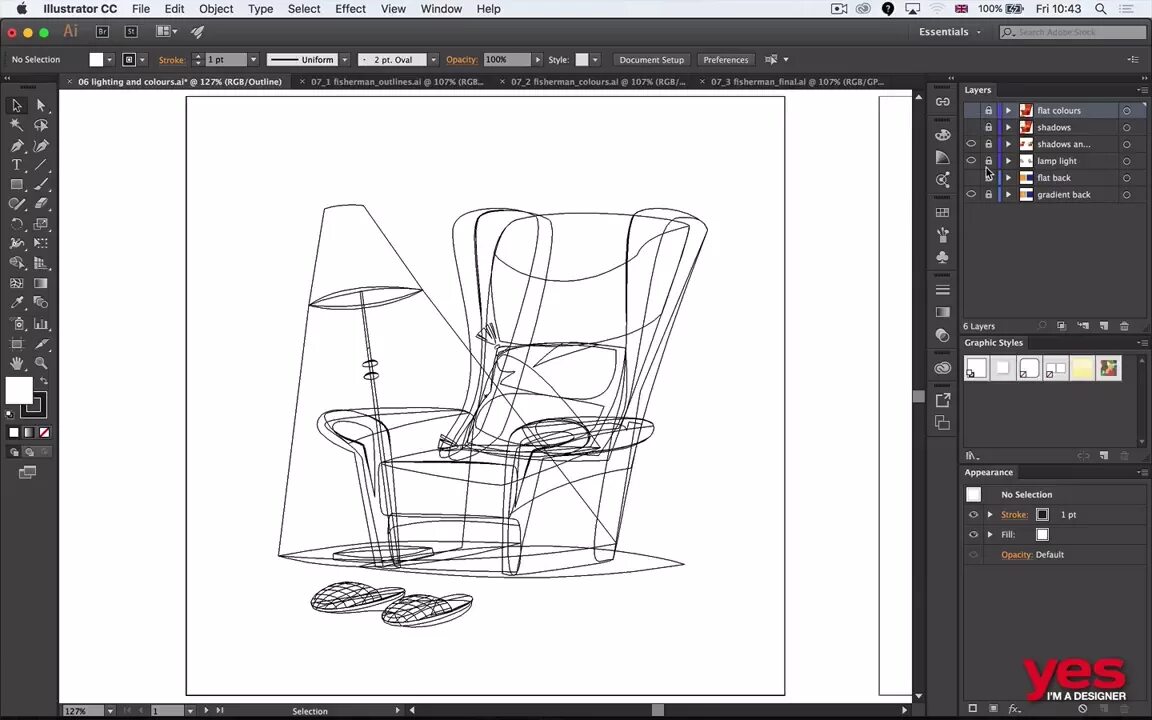Select the Column Graph tool
1152x720 pixels.
[41, 323]
